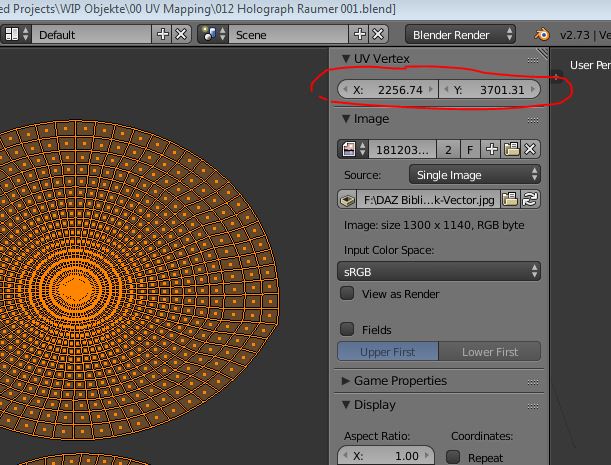This screenshot has width=611, height=465.
Task: Select Upper First field order
Action: tap(388, 352)
